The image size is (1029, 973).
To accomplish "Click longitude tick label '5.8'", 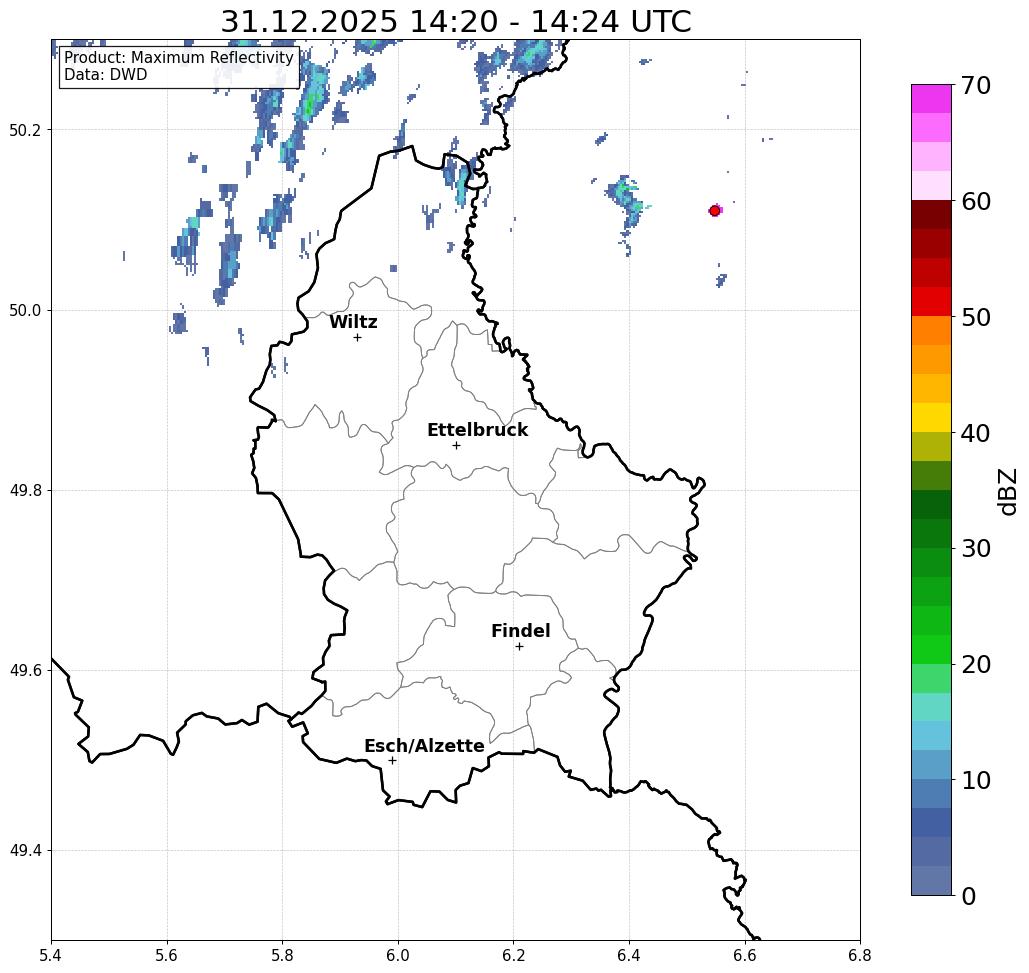I will click(x=282, y=955).
